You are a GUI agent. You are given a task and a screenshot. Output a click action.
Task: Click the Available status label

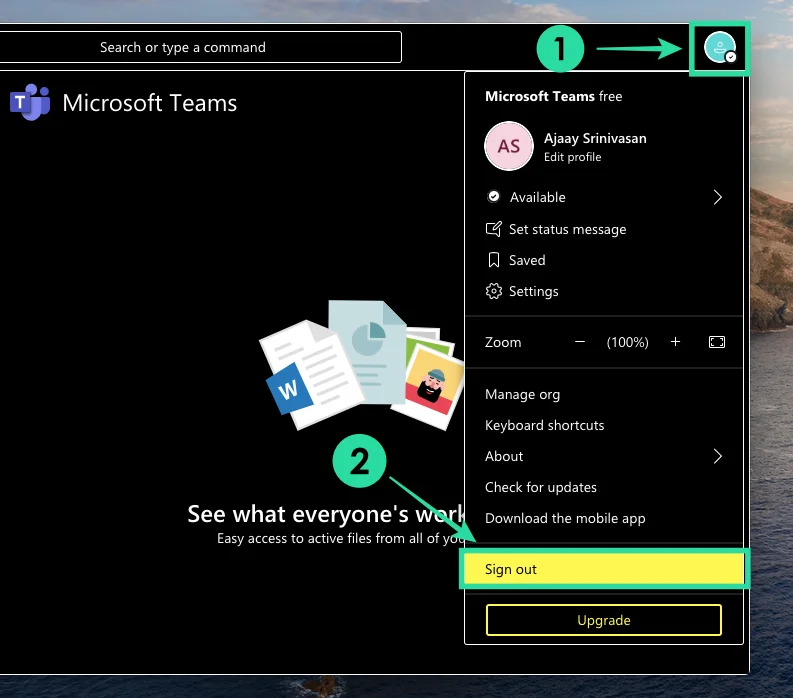537,197
